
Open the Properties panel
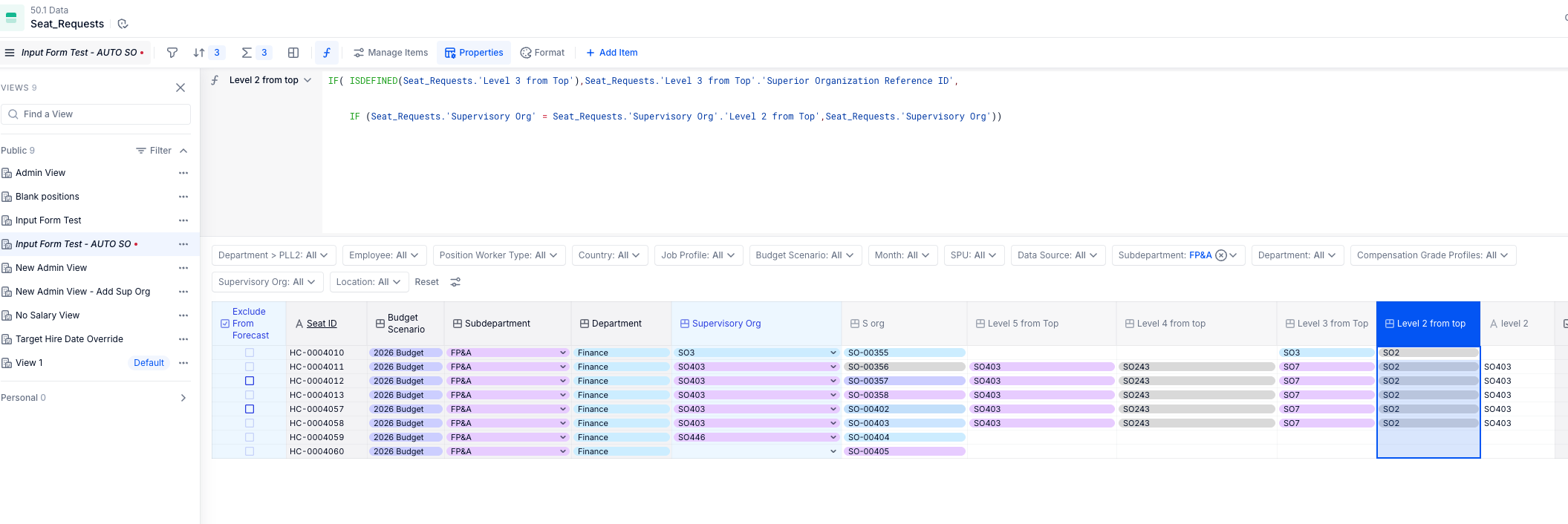pyautogui.click(x=474, y=53)
